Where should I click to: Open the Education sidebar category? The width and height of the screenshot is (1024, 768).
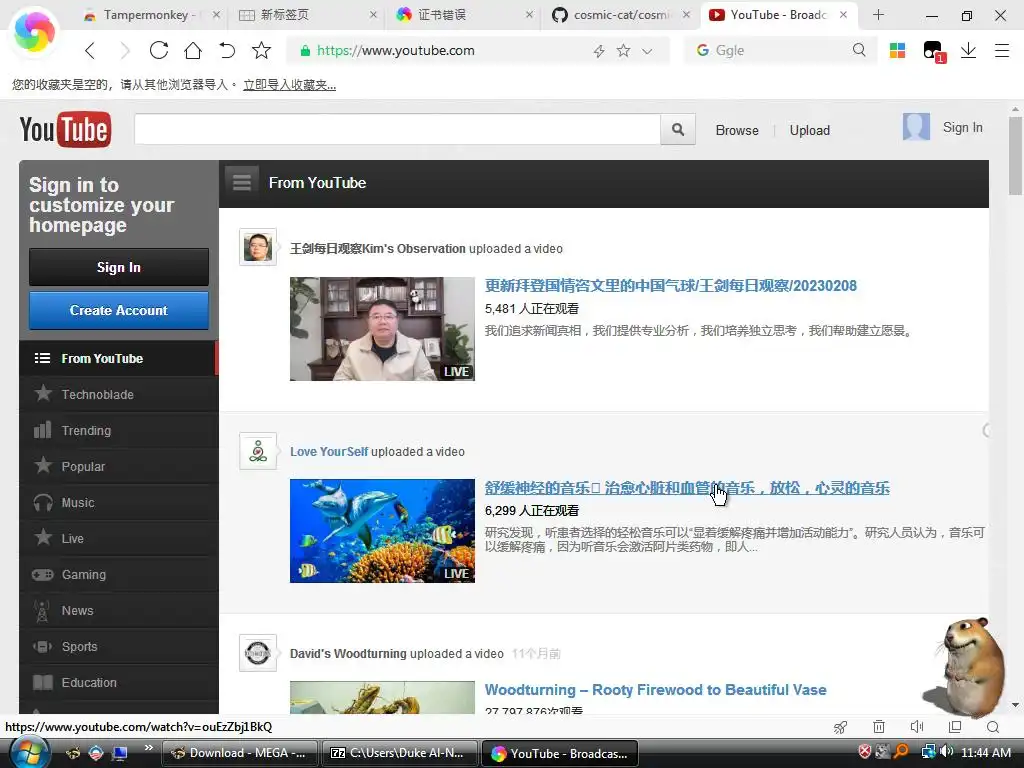click(x=119, y=682)
